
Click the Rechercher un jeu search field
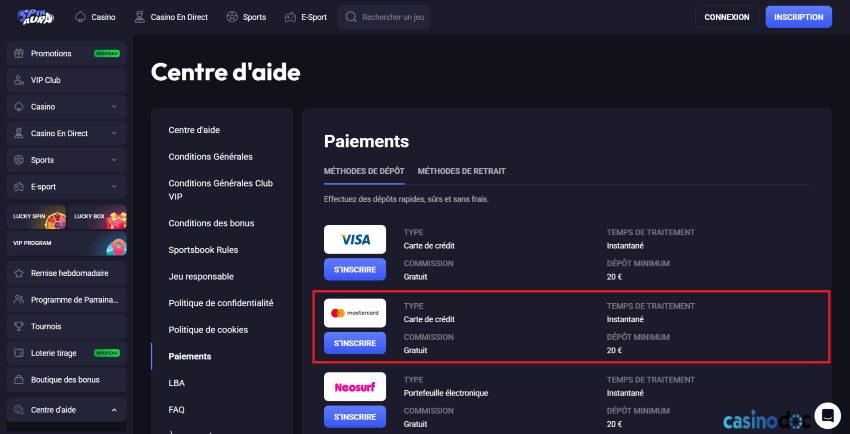(x=384, y=17)
